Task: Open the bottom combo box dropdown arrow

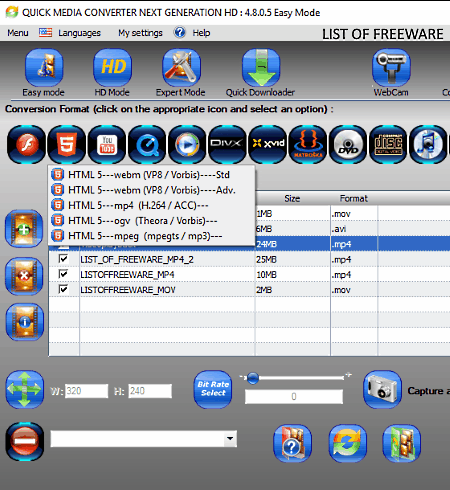Action: pyautogui.click(x=230, y=438)
